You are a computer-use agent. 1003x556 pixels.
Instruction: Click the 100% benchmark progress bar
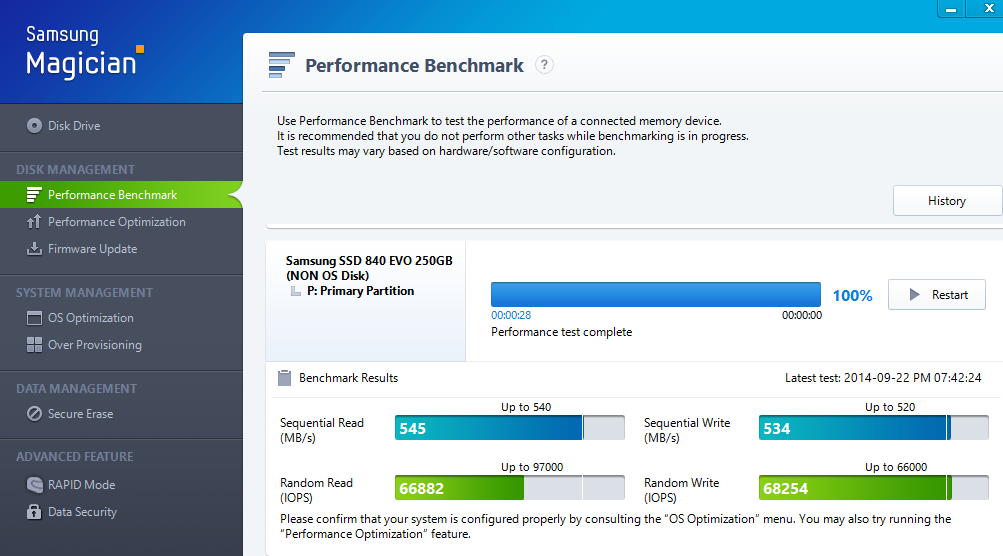point(656,294)
